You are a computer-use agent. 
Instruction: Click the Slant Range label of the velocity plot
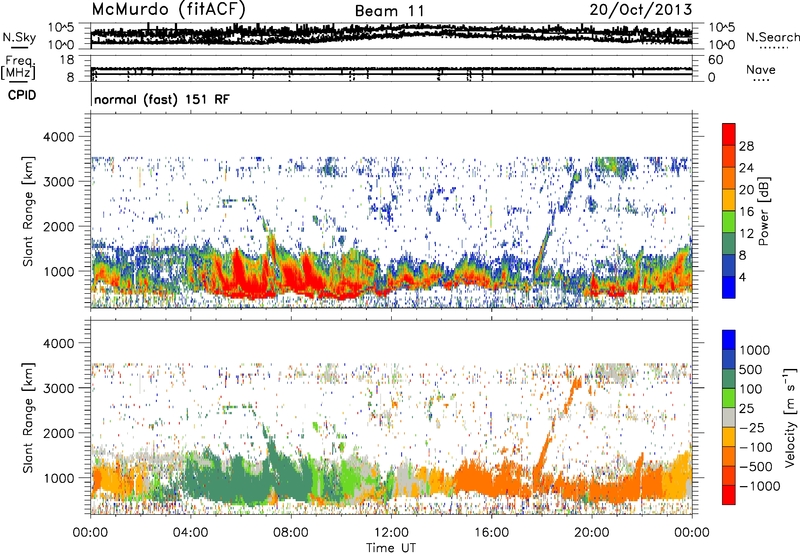coord(28,418)
